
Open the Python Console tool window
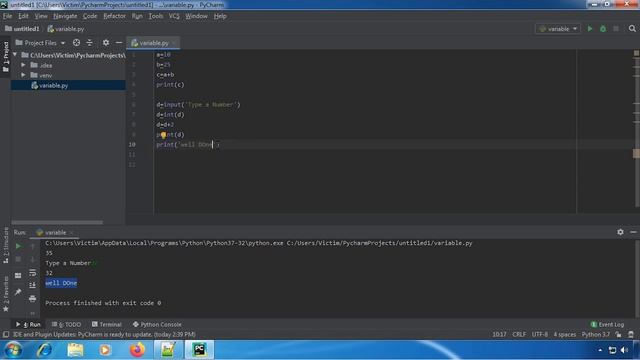157,324
